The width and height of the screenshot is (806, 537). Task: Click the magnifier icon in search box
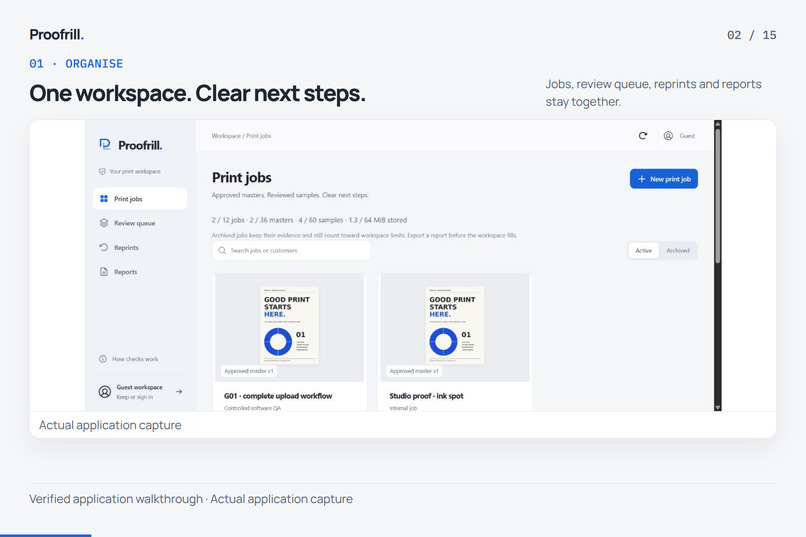pyautogui.click(x=222, y=251)
